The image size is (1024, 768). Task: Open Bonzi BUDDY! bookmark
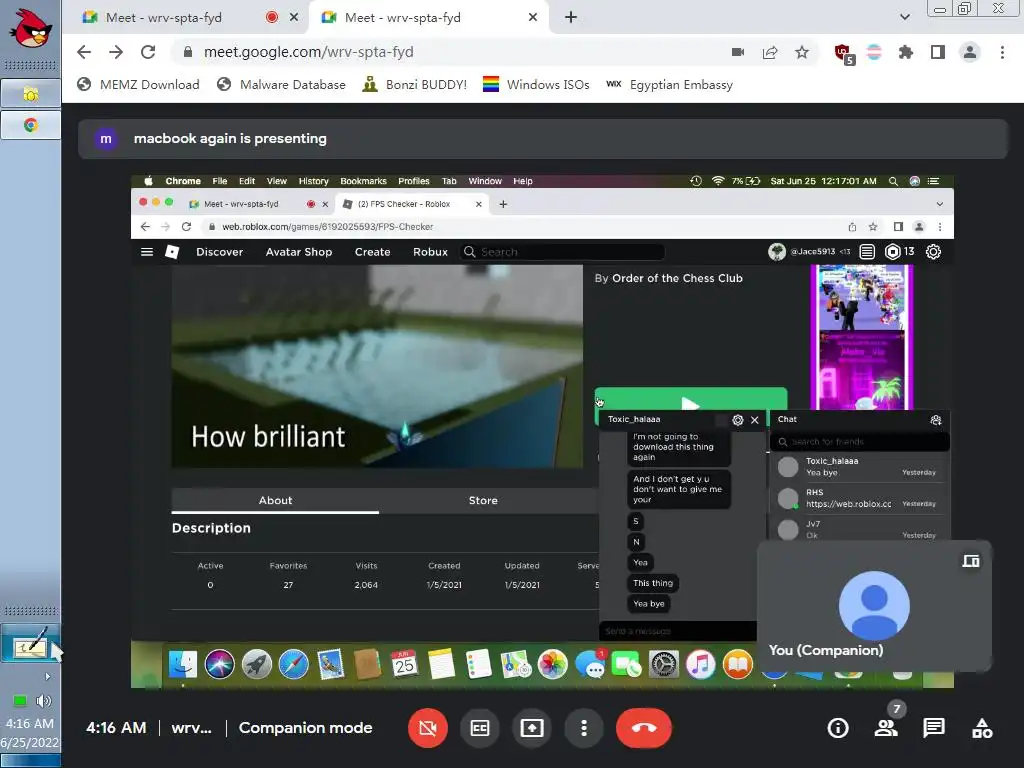pyautogui.click(x=415, y=85)
